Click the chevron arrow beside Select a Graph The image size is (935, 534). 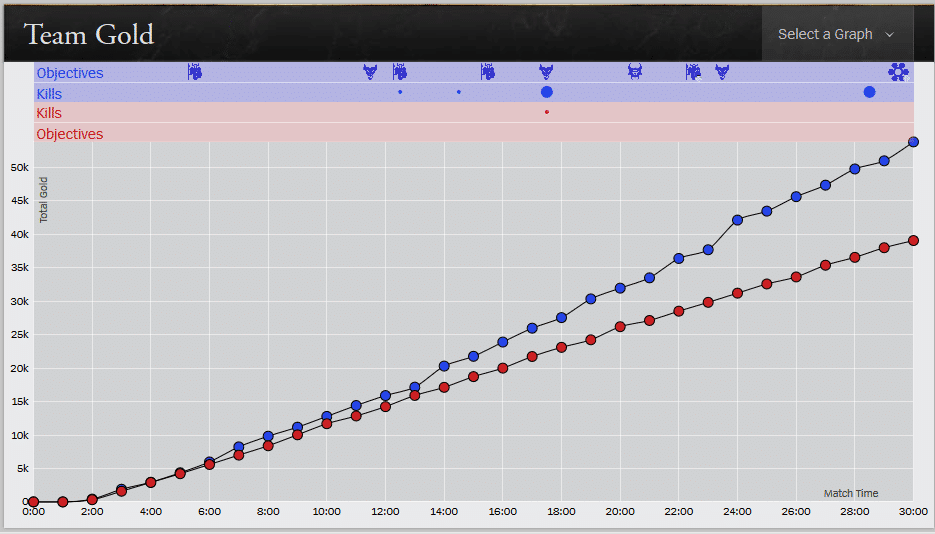tap(890, 34)
